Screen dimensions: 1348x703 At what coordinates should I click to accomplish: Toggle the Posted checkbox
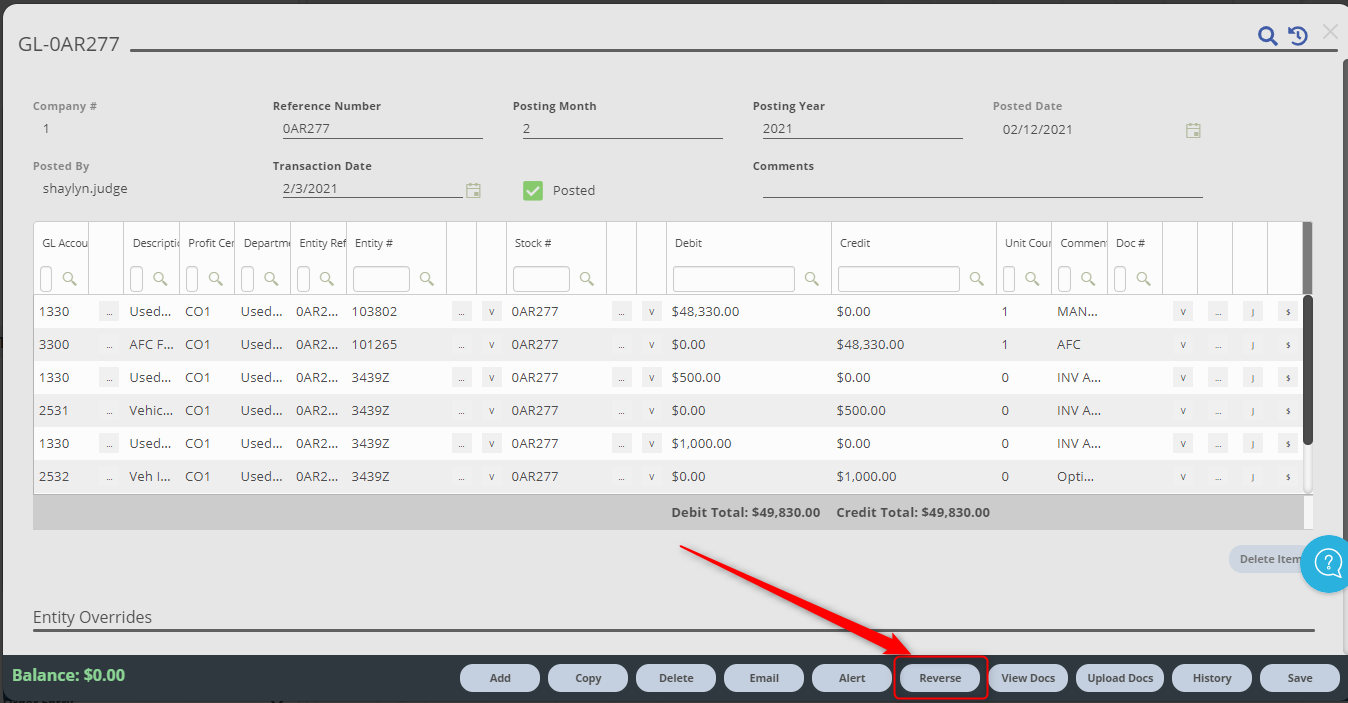[533, 190]
